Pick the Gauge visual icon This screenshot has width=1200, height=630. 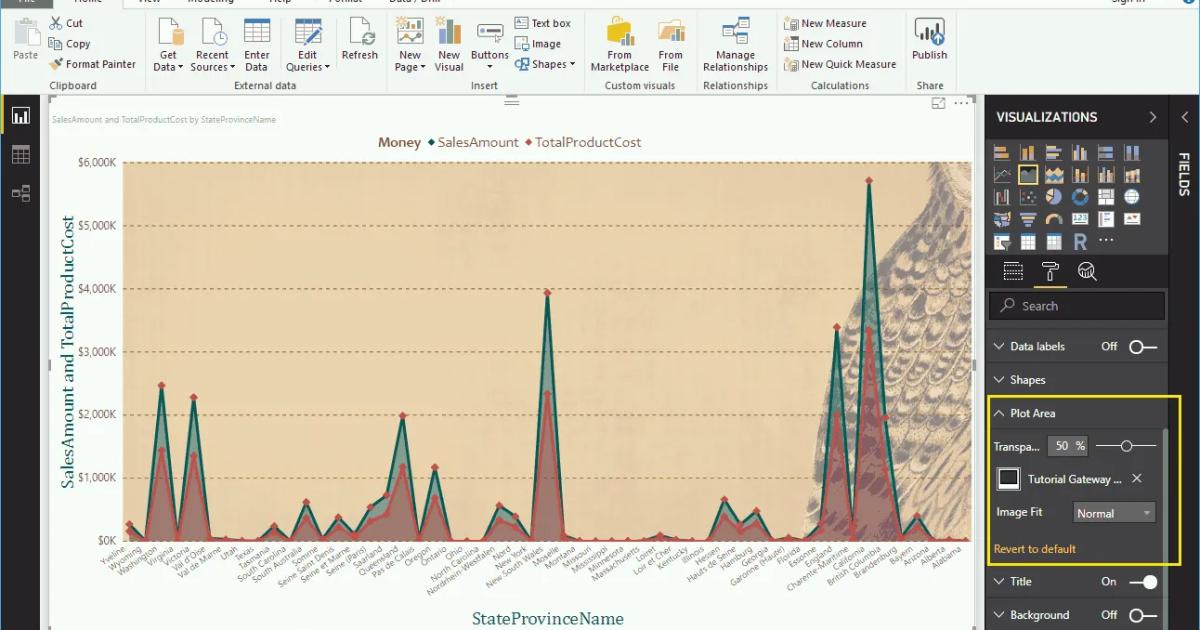coord(1054,217)
